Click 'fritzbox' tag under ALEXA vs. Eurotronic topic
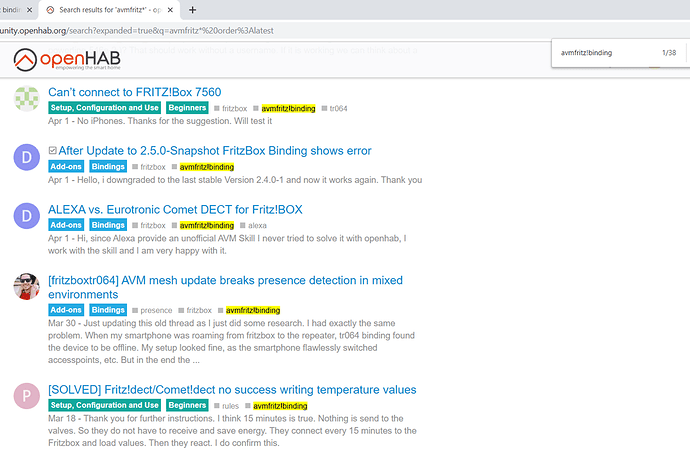The height and width of the screenshot is (454, 690). click(153, 226)
